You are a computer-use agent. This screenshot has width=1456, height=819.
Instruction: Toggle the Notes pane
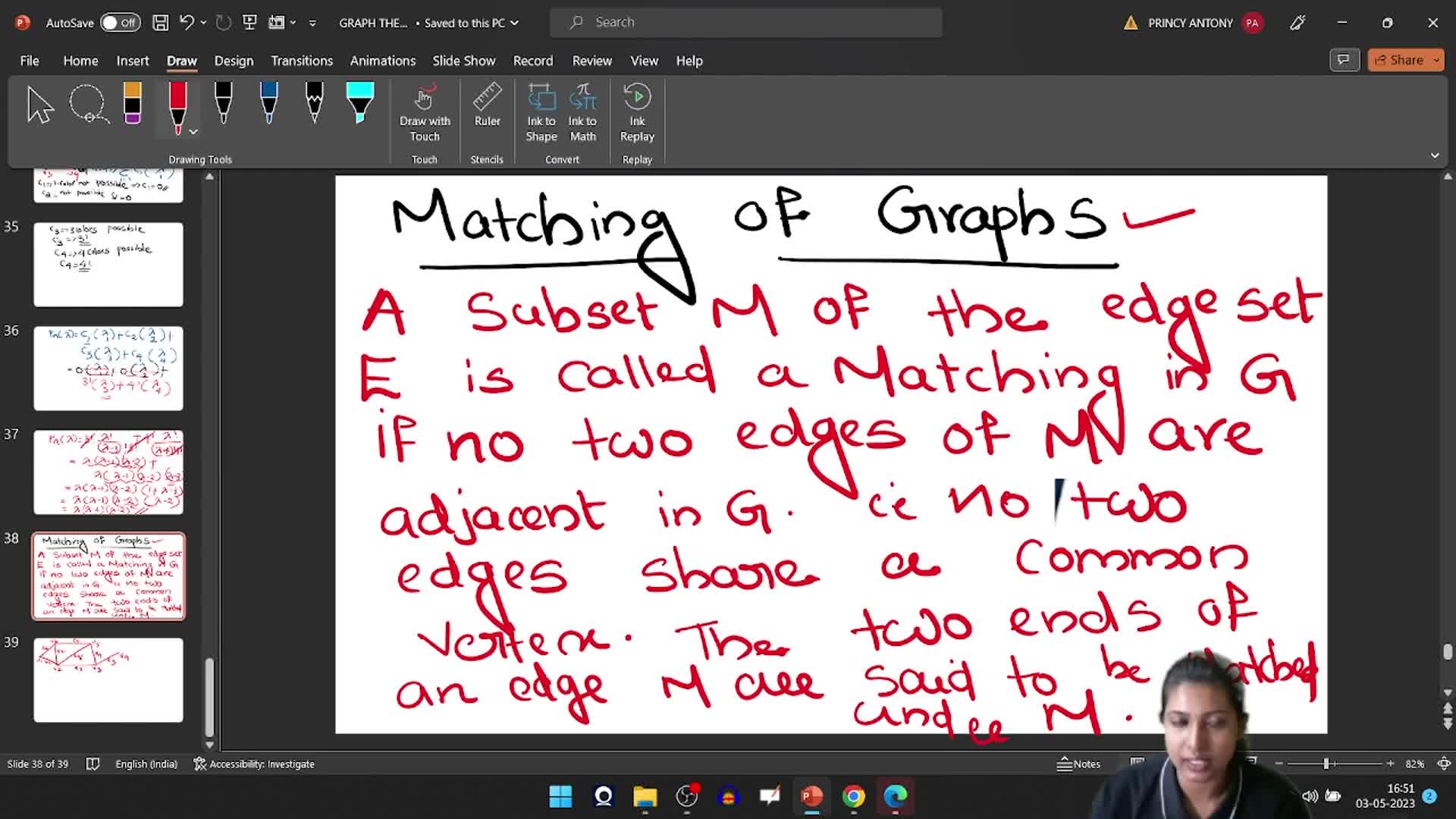click(x=1078, y=764)
